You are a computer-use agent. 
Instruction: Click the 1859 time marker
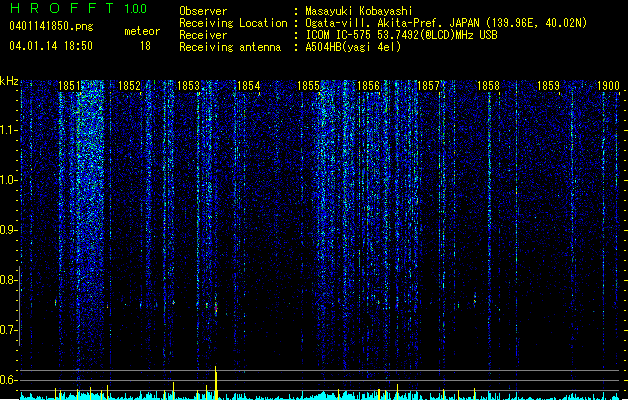click(x=548, y=86)
